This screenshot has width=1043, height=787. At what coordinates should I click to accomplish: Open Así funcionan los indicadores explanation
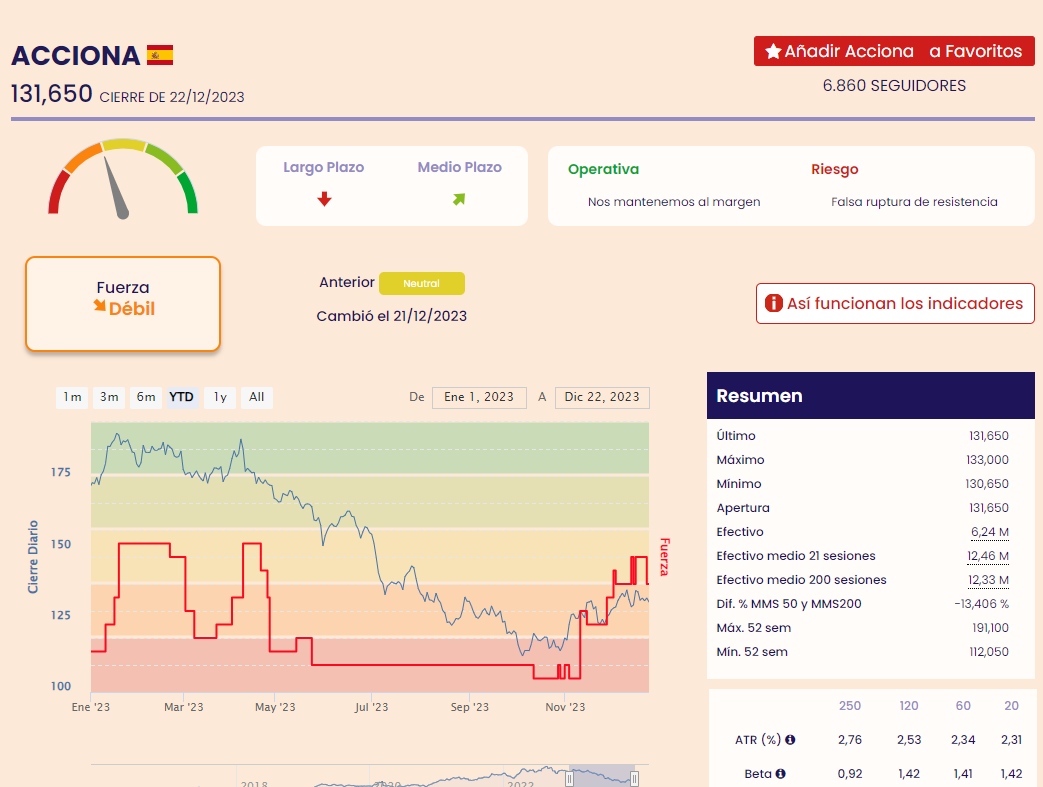(x=895, y=303)
